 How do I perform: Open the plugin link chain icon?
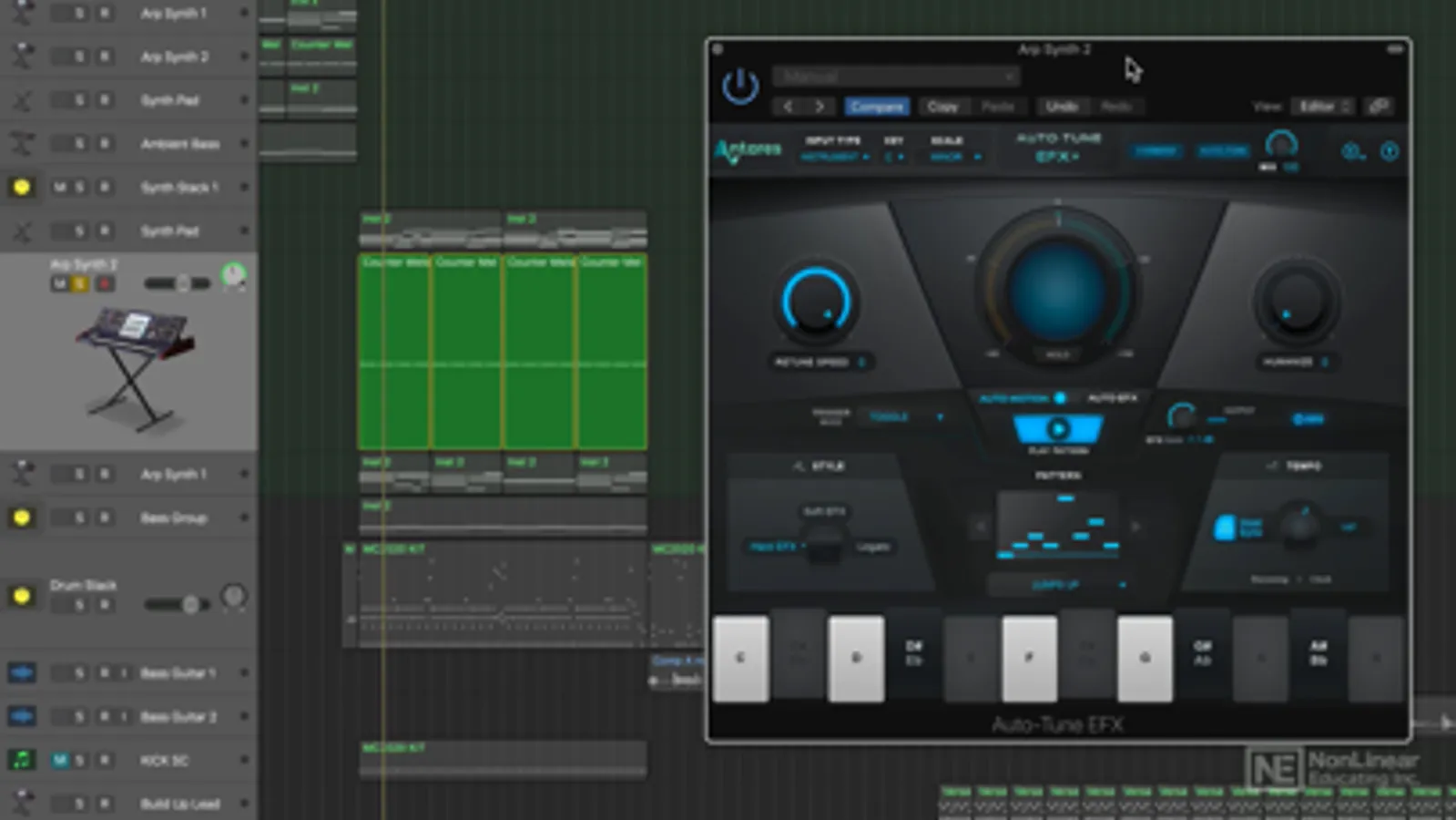[x=1380, y=107]
